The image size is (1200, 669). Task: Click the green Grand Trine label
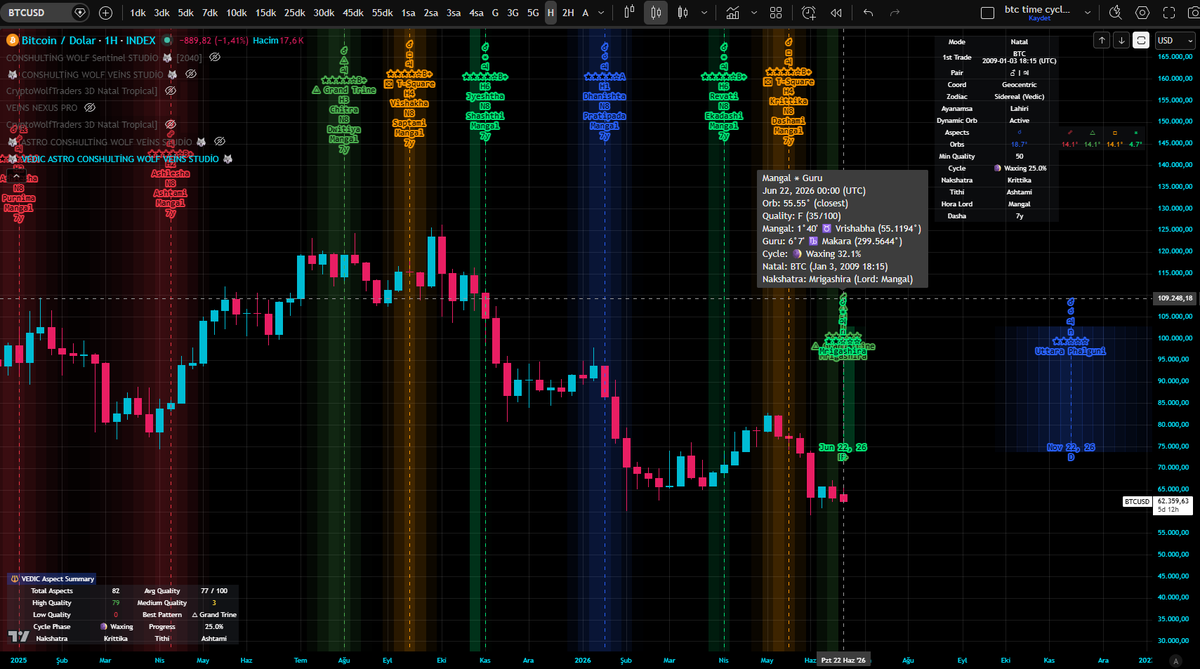pyautogui.click(x=345, y=89)
